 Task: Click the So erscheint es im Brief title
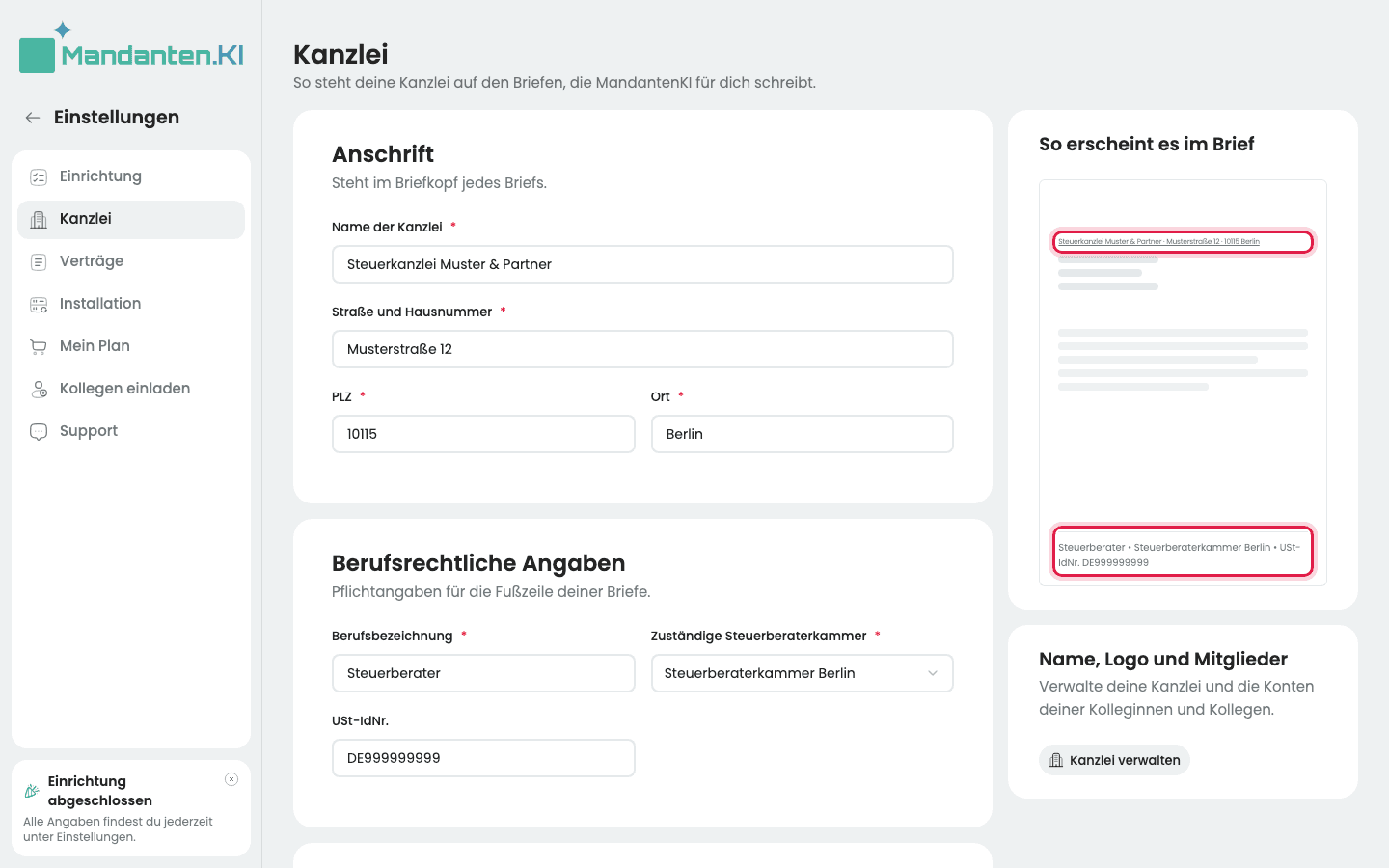[x=1147, y=145]
